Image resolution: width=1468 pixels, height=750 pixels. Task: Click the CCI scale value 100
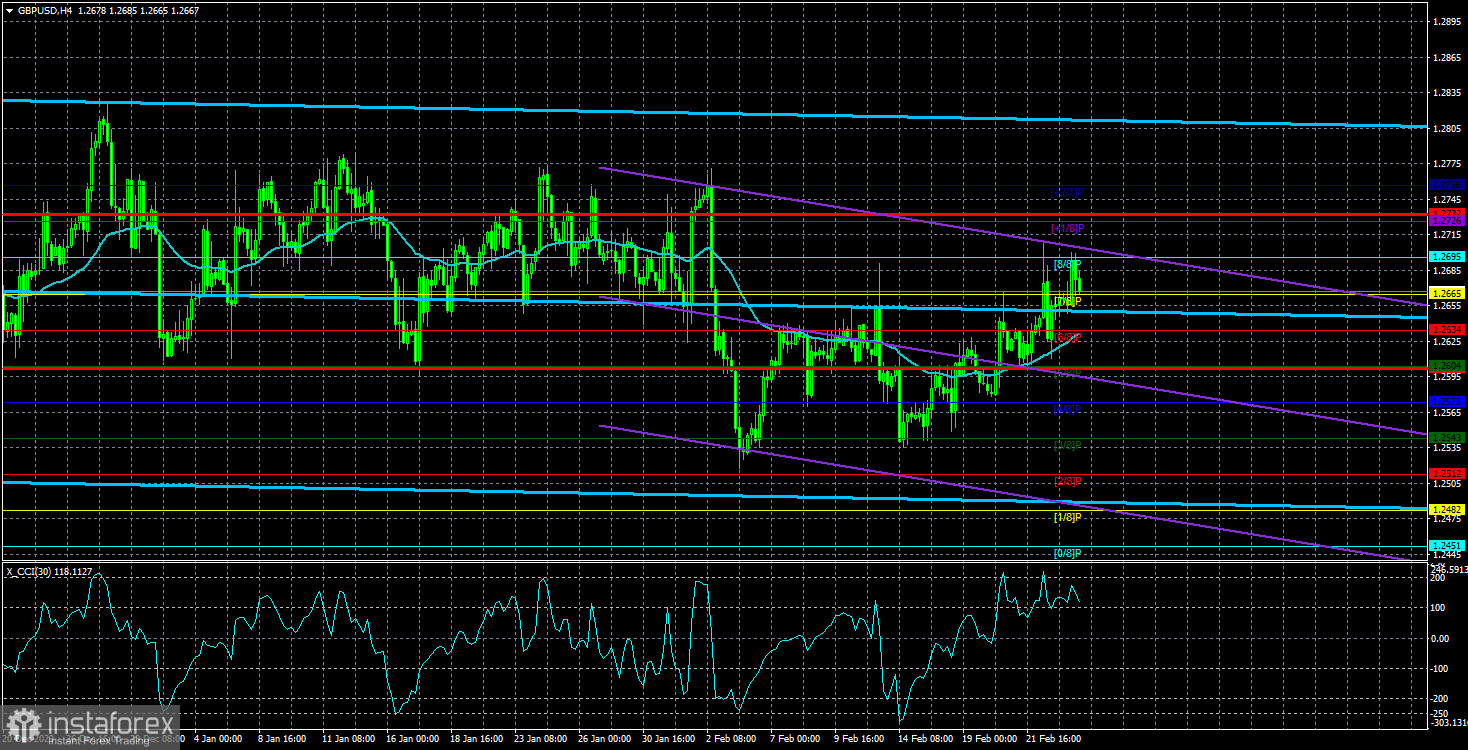pyautogui.click(x=1438, y=607)
